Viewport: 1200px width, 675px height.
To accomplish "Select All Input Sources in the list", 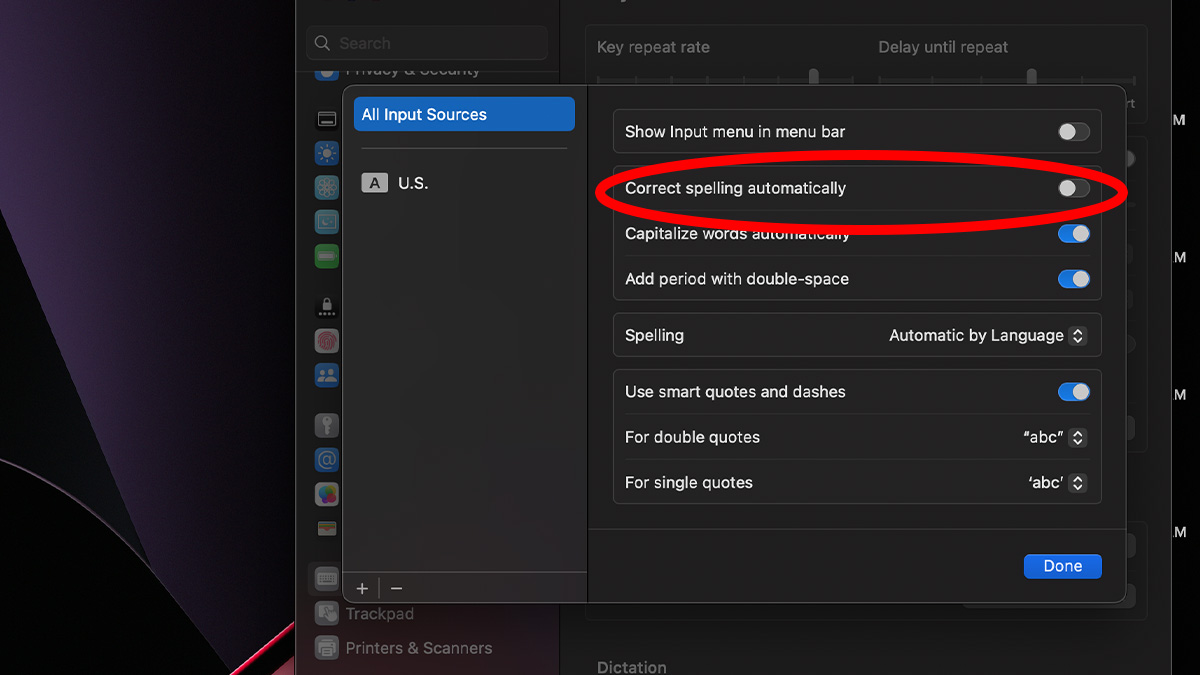I will coord(463,113).
